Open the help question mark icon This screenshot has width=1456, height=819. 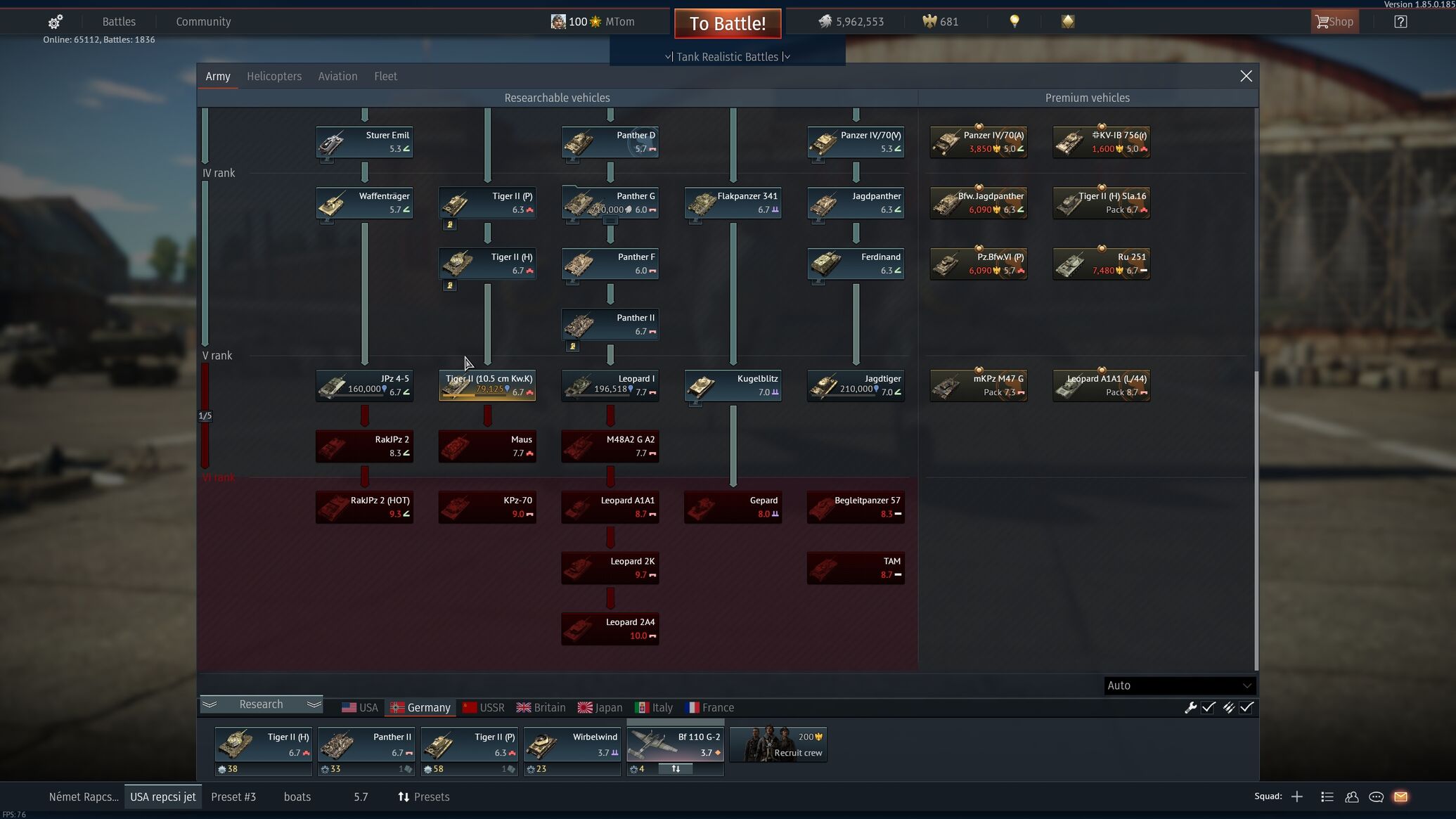pyautogui.click(x=1400, y=22)
